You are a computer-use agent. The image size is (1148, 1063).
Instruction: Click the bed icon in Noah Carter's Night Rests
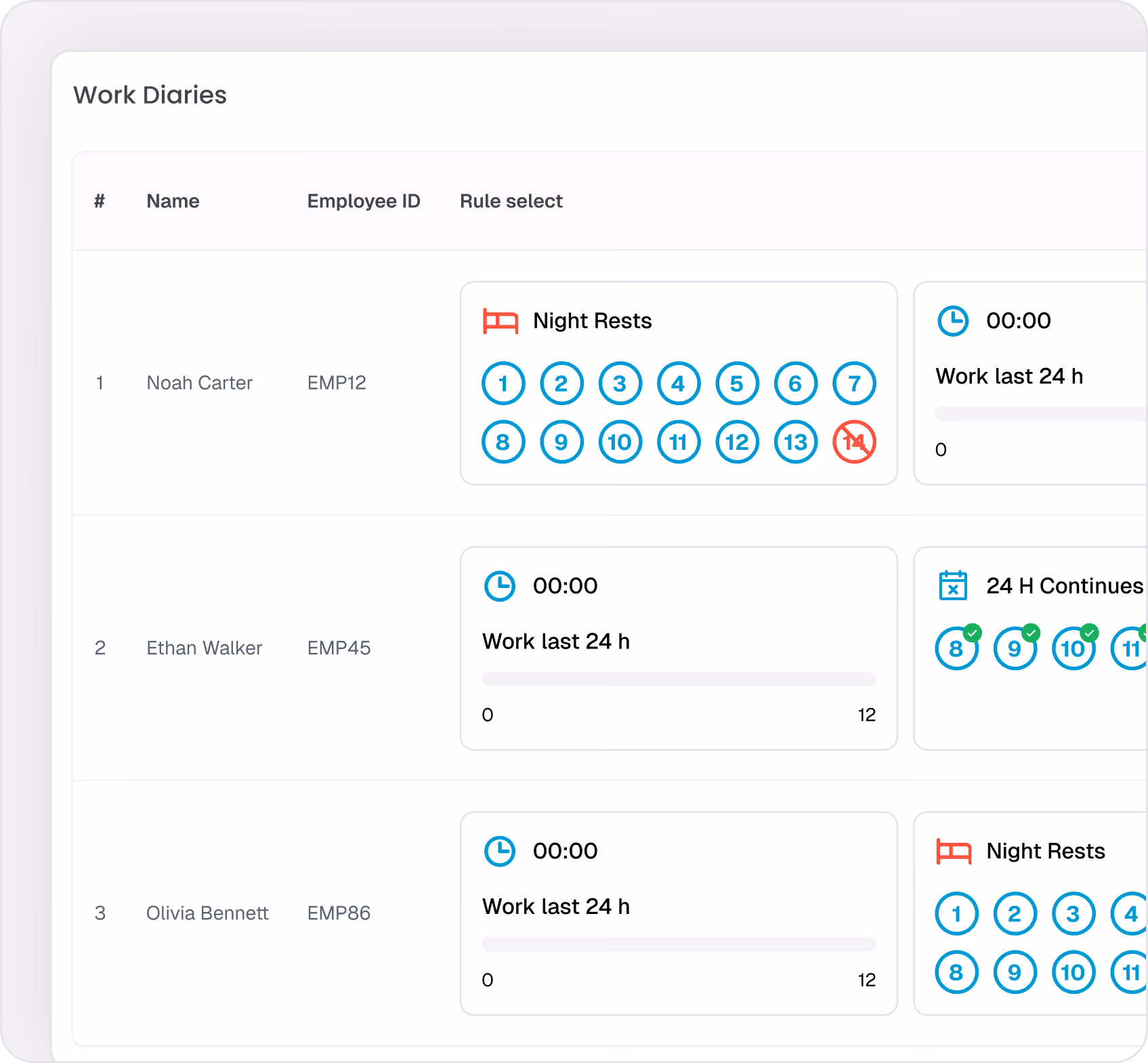pyautogui.click(x=501, y=321)
